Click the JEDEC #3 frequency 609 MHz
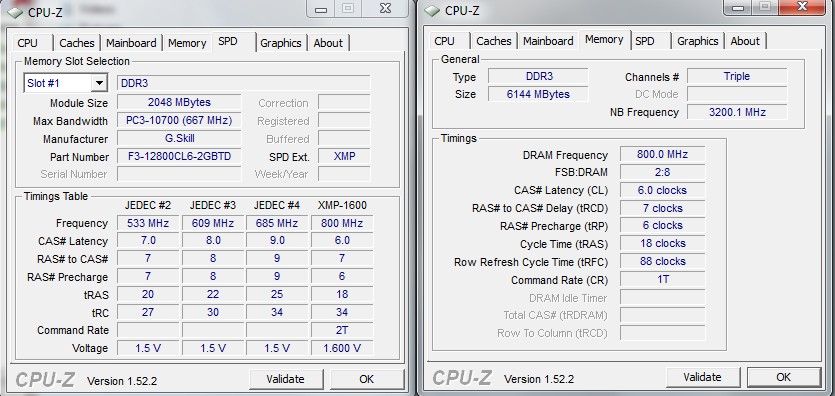Screen dimensions: 835x396 point(212,223)
